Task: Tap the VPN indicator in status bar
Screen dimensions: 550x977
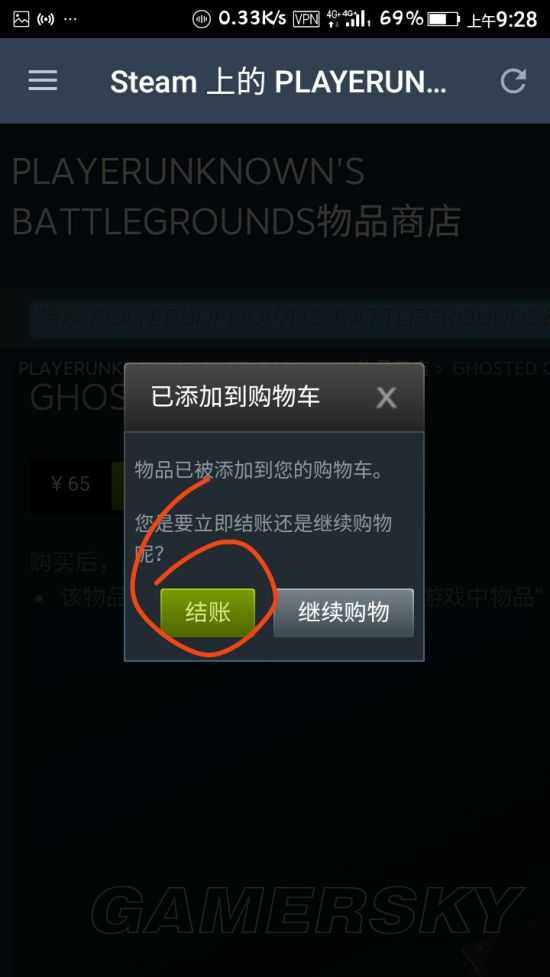Action: pyautogui.click(x=306, y=19)
